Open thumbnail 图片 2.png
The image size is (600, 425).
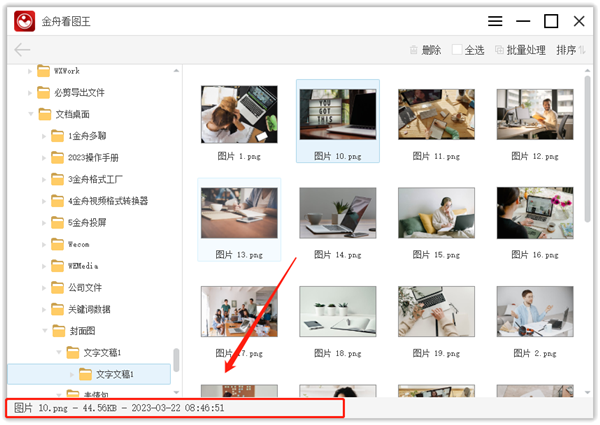click(535, 311)
